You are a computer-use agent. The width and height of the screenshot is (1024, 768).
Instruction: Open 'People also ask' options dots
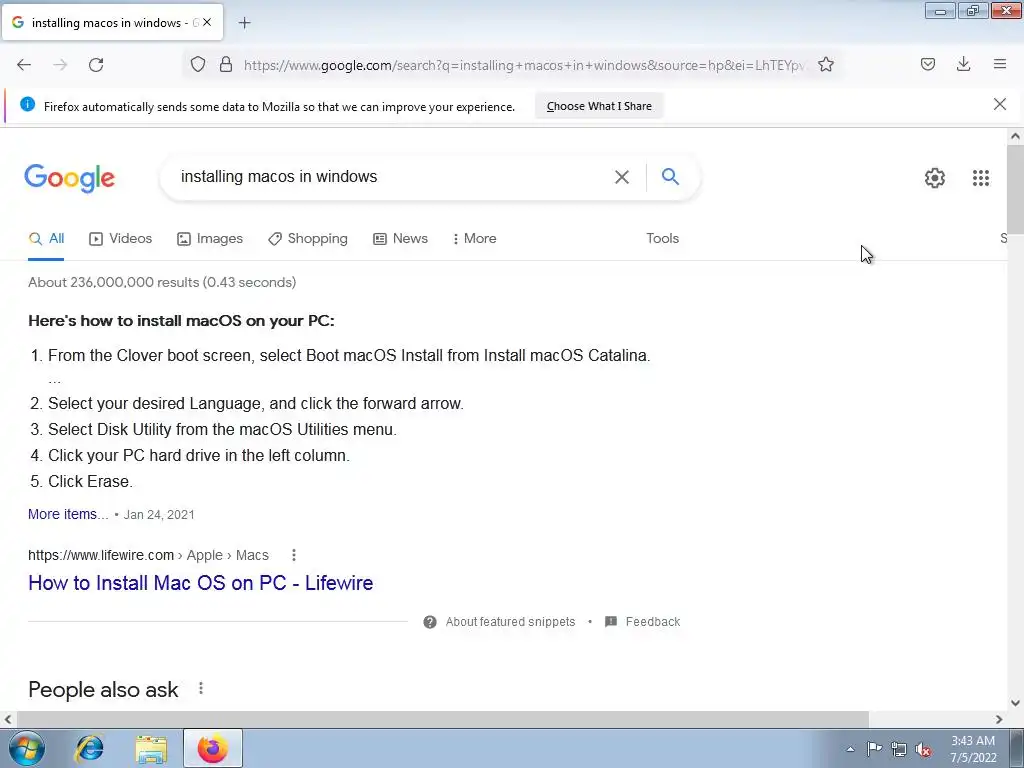(201, 688)
